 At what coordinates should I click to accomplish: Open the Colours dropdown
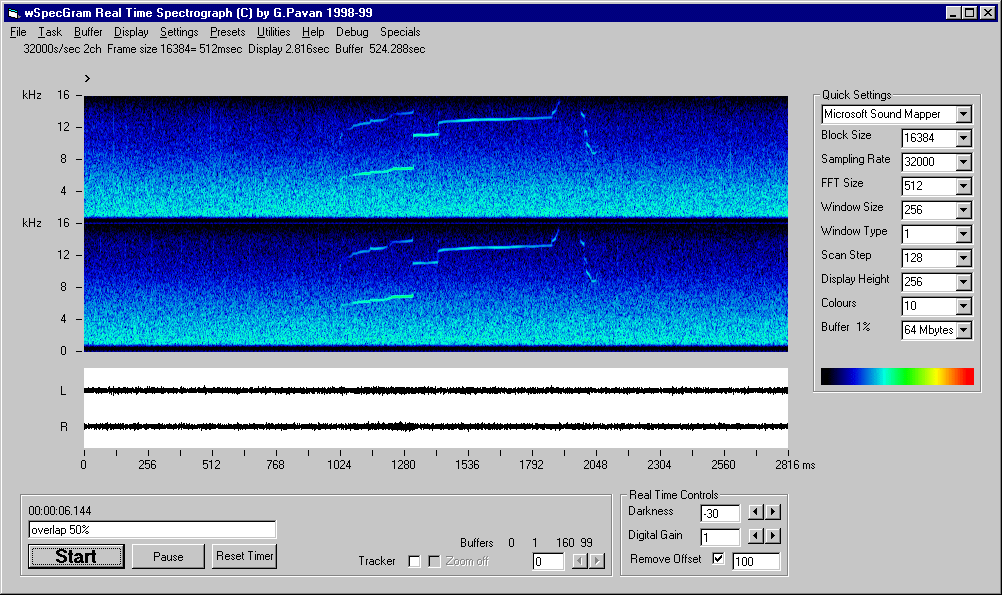[x=964, y=306]
